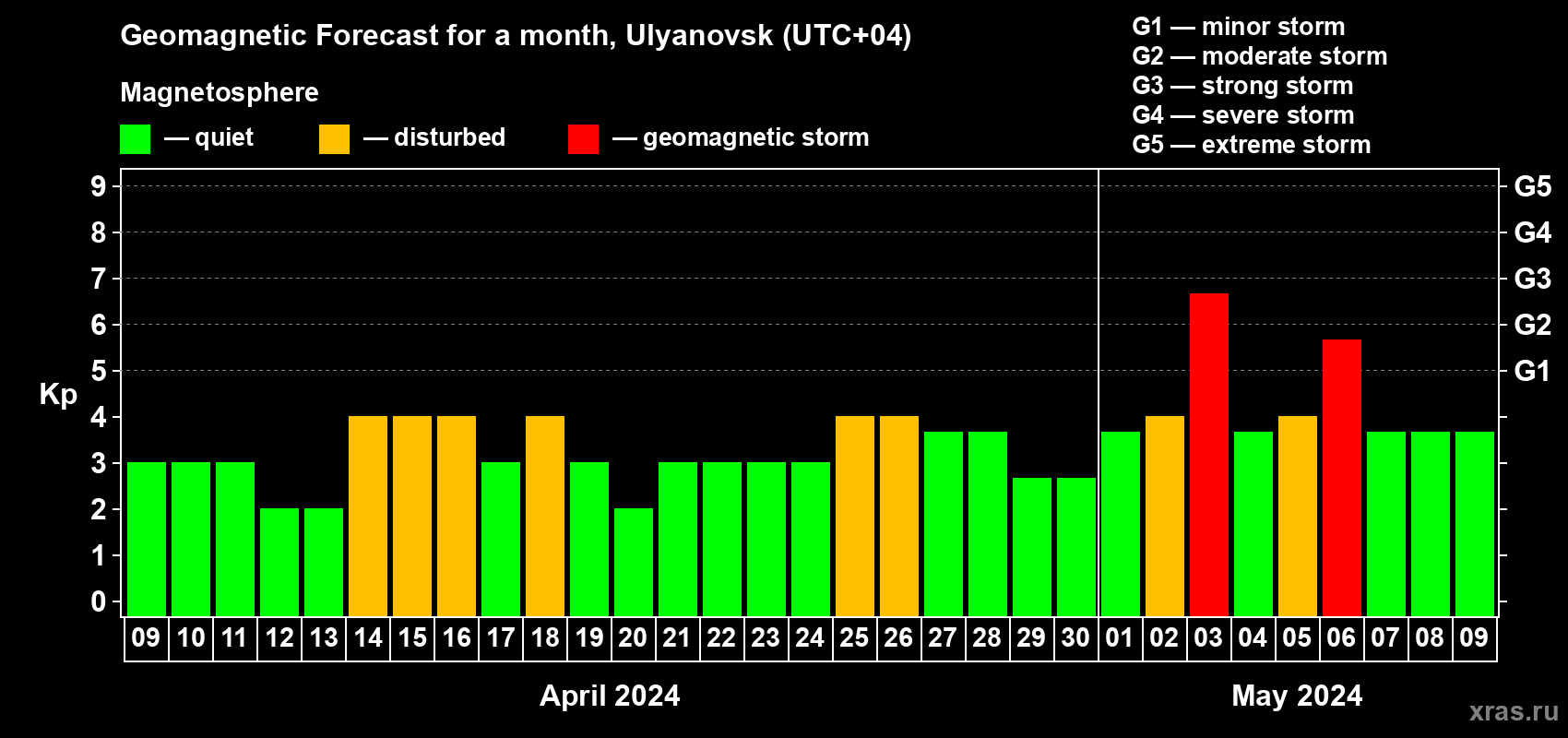This screenshot has height=738, width=1568.
Task: Click date label '06' on the x-axis
Action: tap(1342, 637)
